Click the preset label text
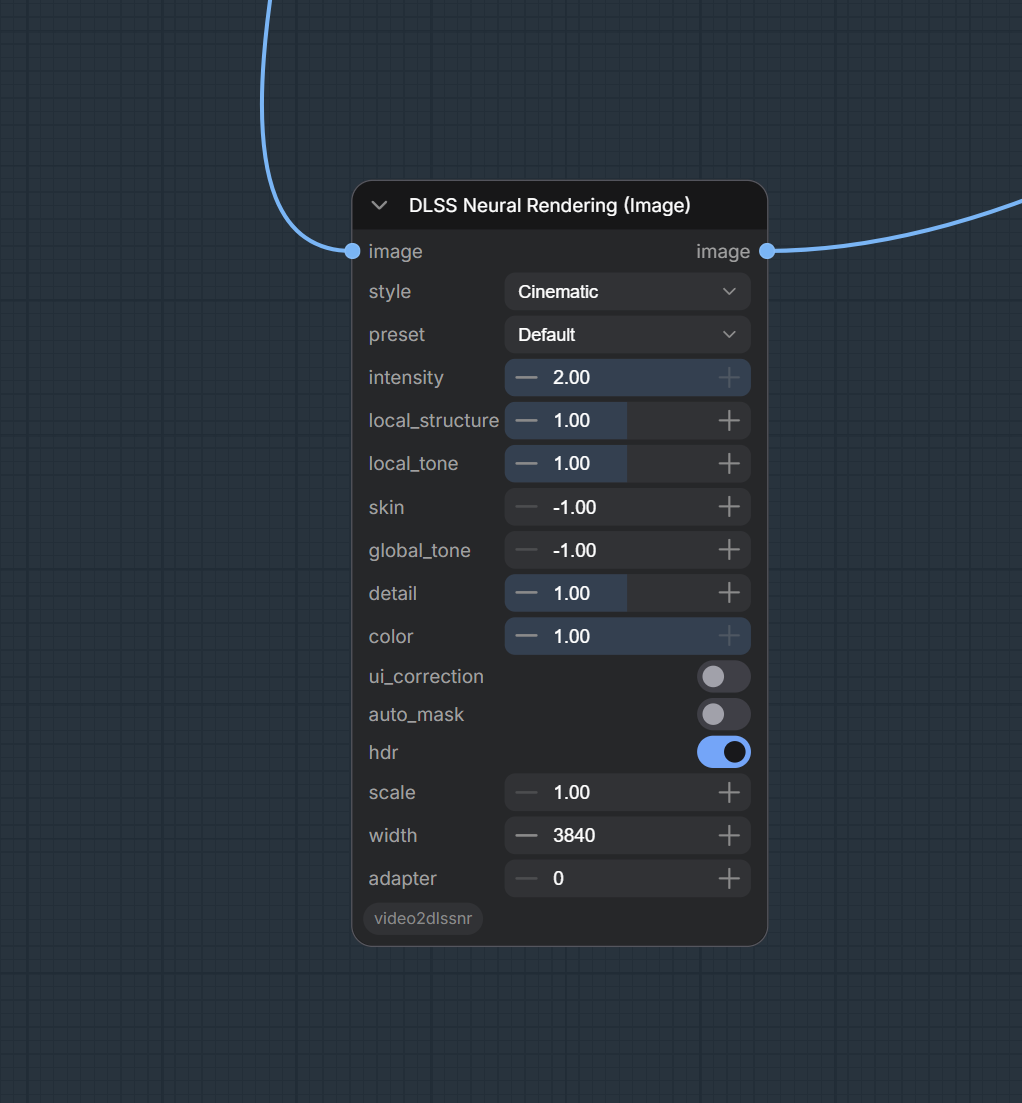Image resolution: width=1022 pixels, height=1103 pixels. (x=397, y=335)
